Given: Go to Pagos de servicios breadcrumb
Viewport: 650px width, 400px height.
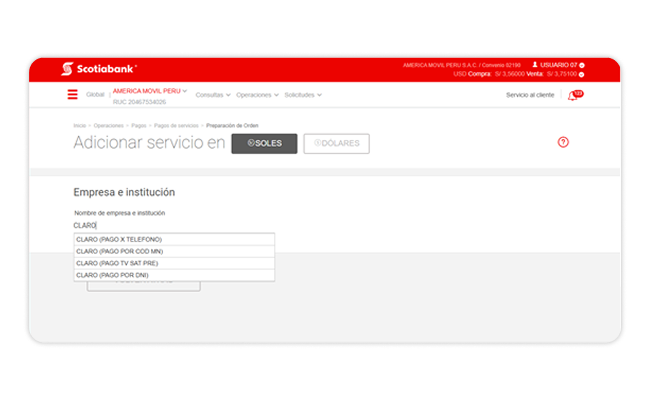Looking at the screenshot, I should point(176,126).
